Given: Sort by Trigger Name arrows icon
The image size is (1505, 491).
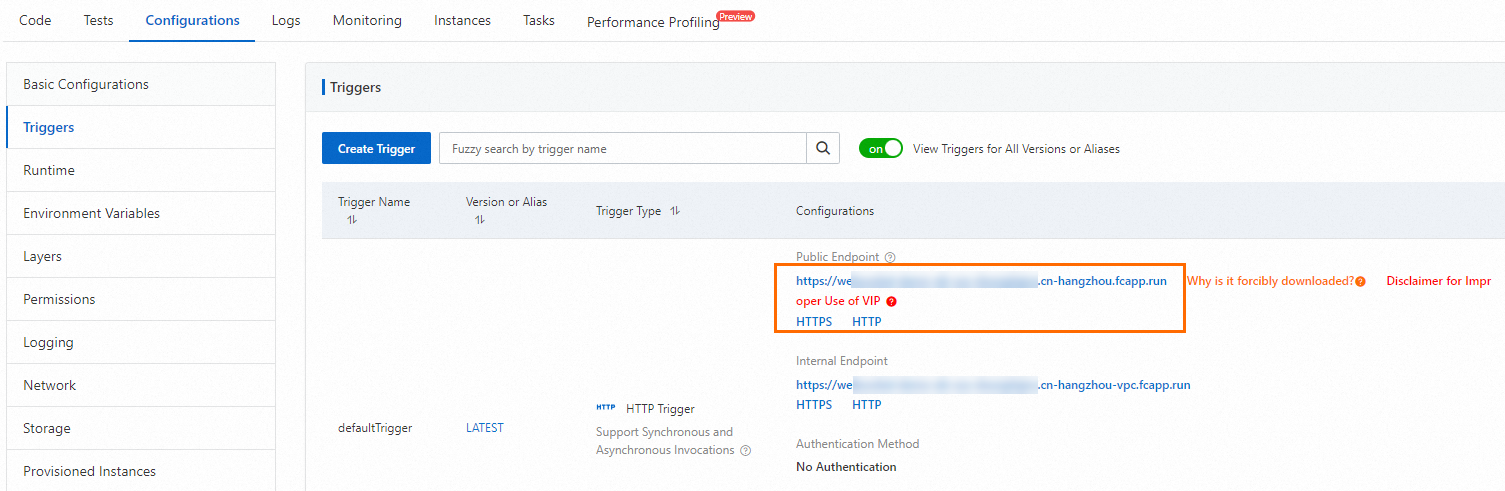Looking at the screenshot, I should point(351,220).
